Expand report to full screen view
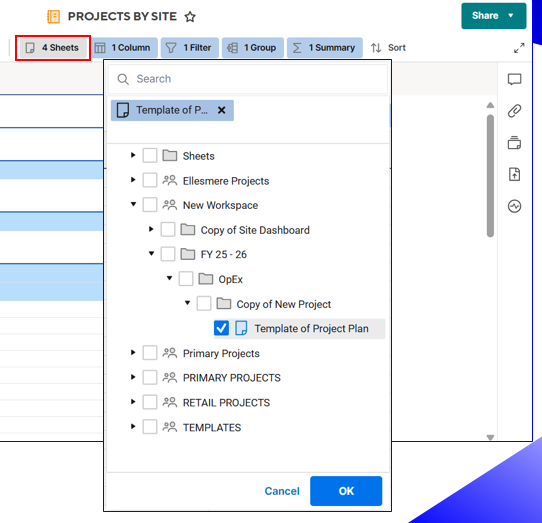 [x=519, y=48]
